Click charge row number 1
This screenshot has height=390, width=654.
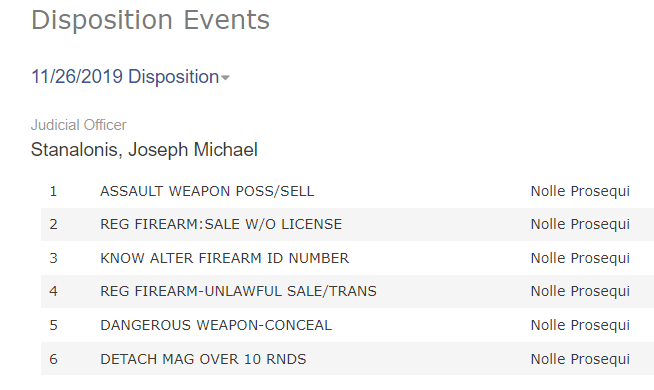53,191
